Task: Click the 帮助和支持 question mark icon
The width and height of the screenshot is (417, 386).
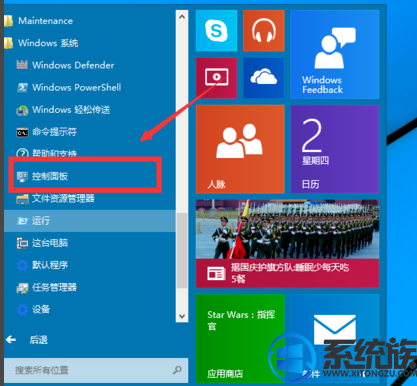Action: (x=22, y=153)
